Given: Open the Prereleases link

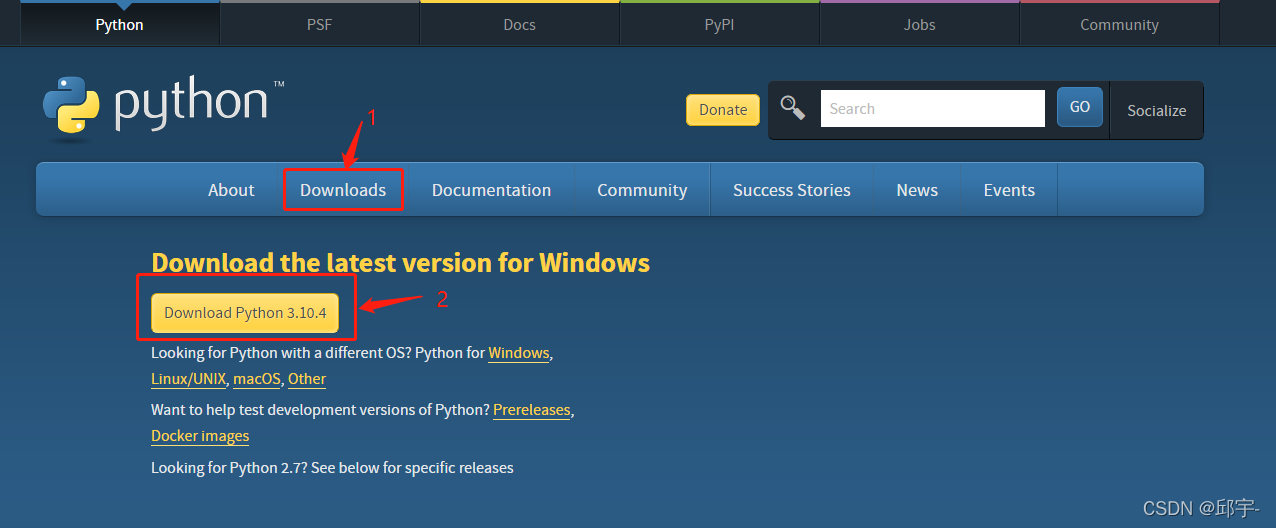Looking at the screenshot, I should (x=532, y=410).
